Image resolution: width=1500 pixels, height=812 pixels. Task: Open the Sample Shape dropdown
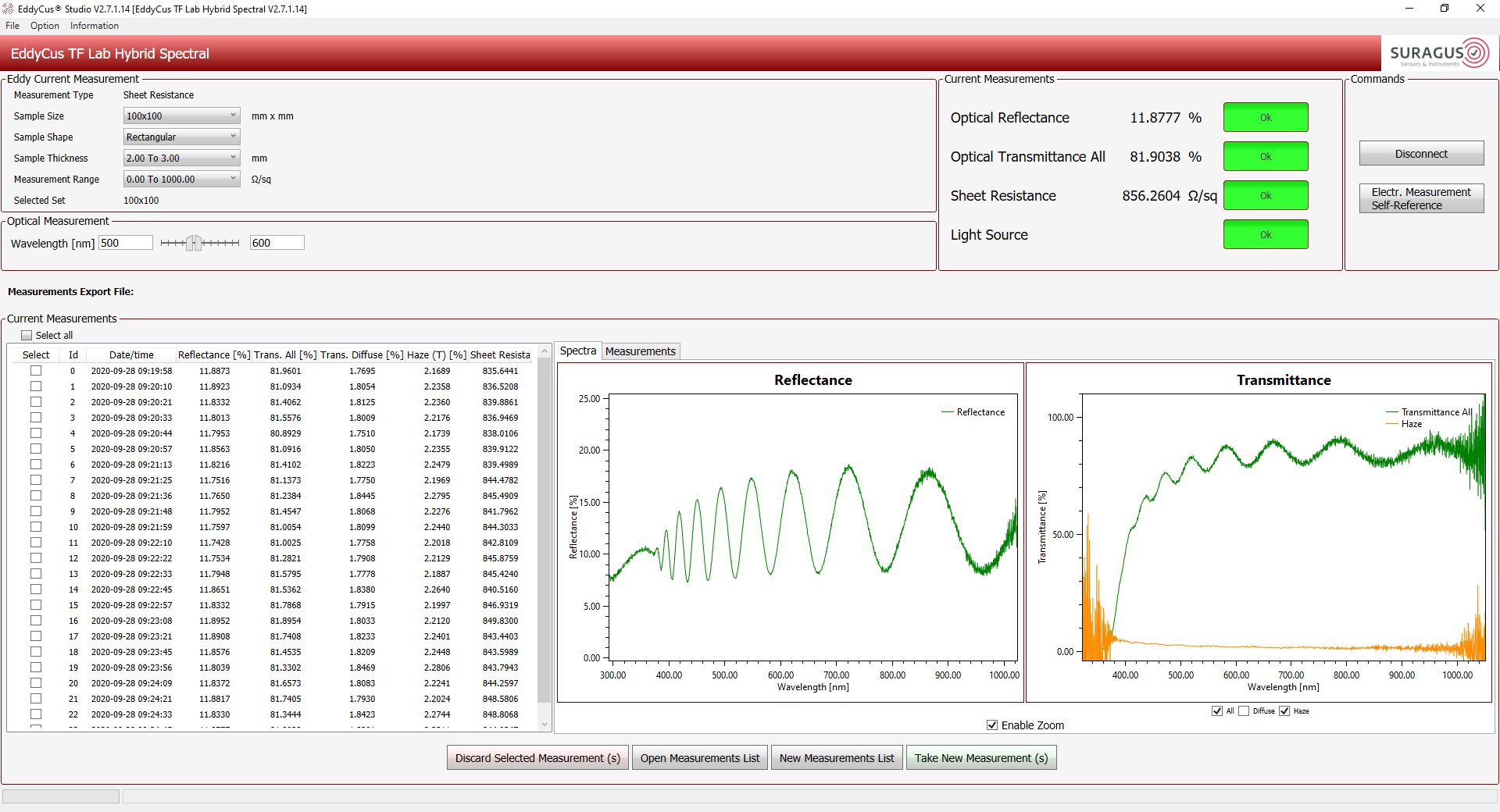coord(181,137)
